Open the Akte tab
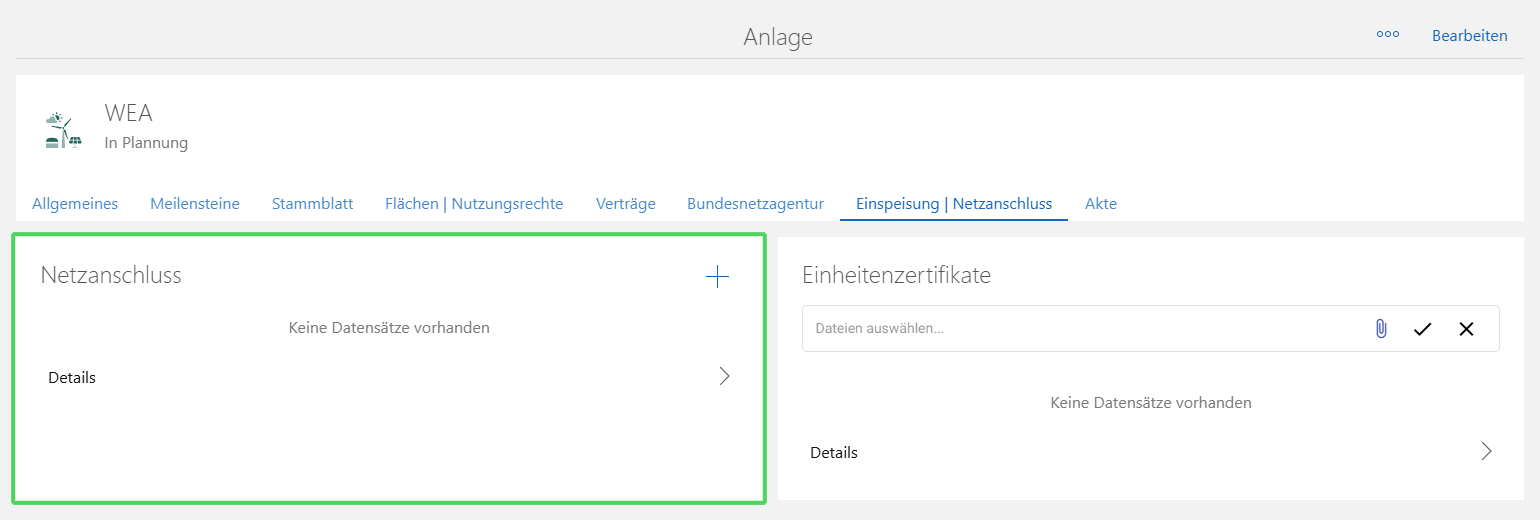1540x520 pixels. (x=1101, y=203)
